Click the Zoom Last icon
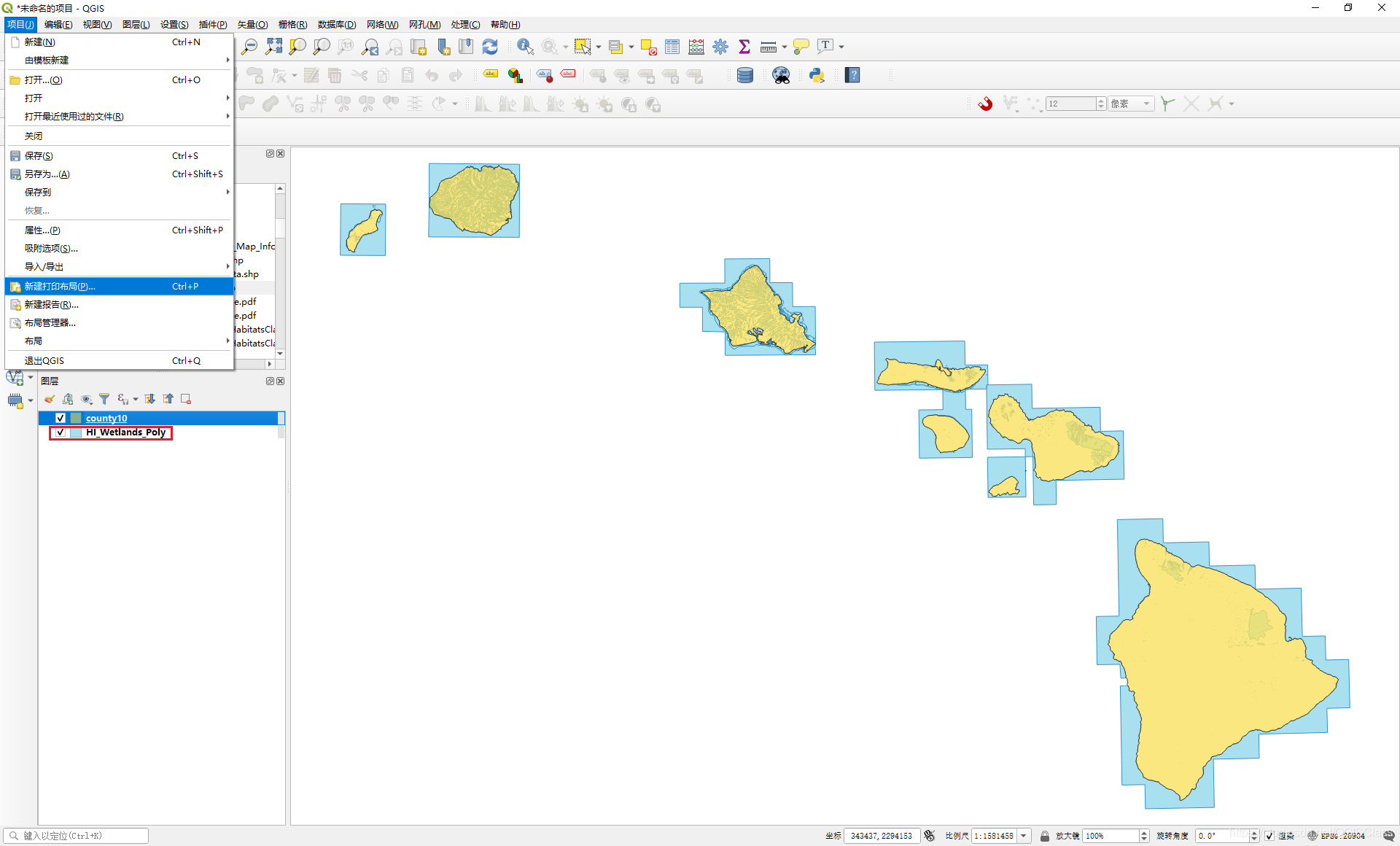This screenshot has width=1400, height=846. pos(370,47)
